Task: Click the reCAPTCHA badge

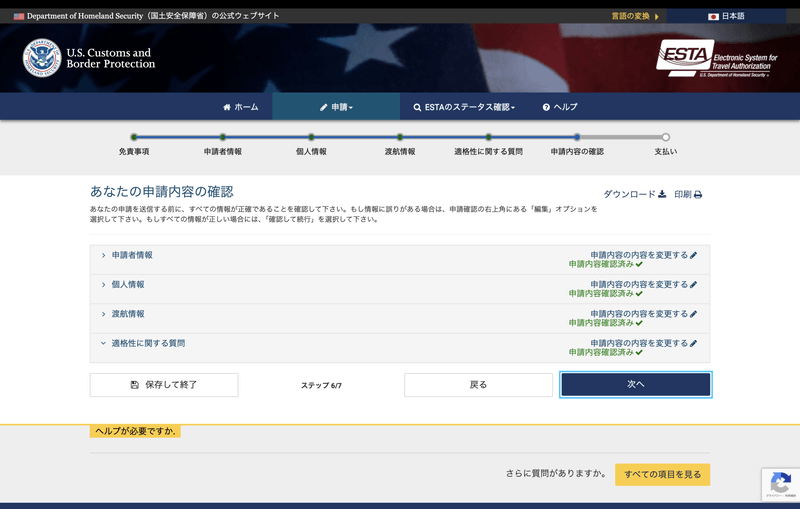Action: click(x=781, y=484)
